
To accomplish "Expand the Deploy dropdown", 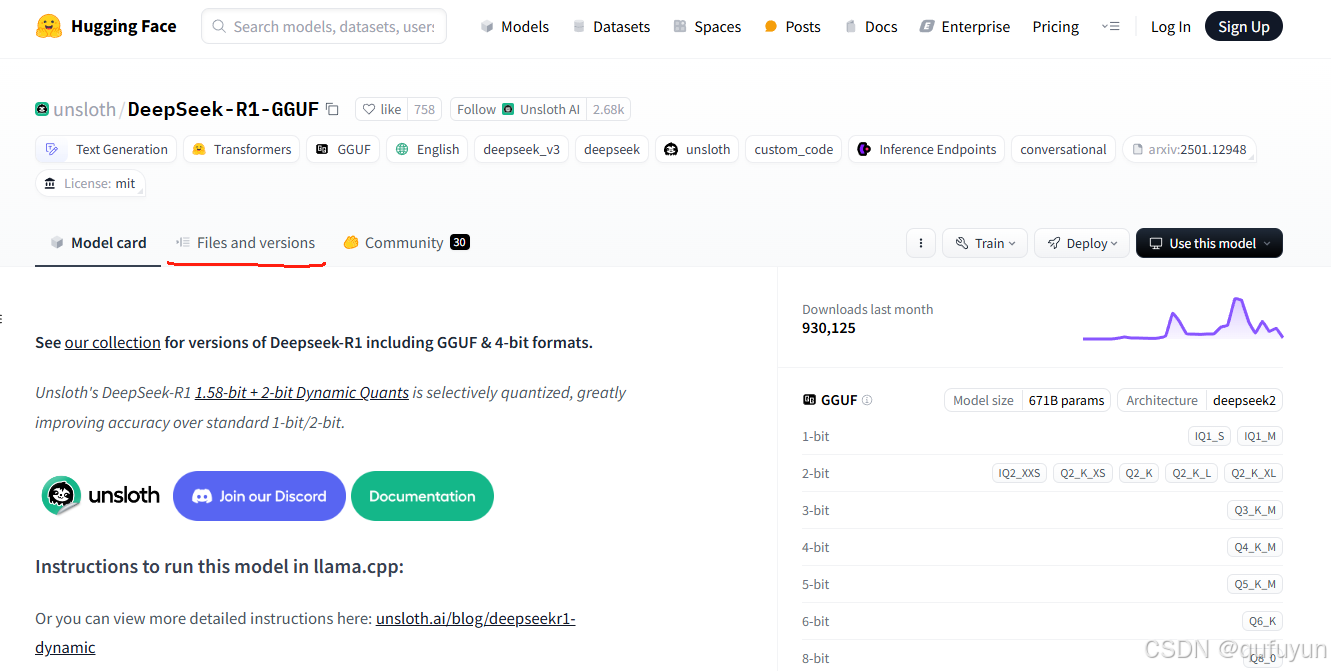I will pyautogui.click(x=1082, y=243).
